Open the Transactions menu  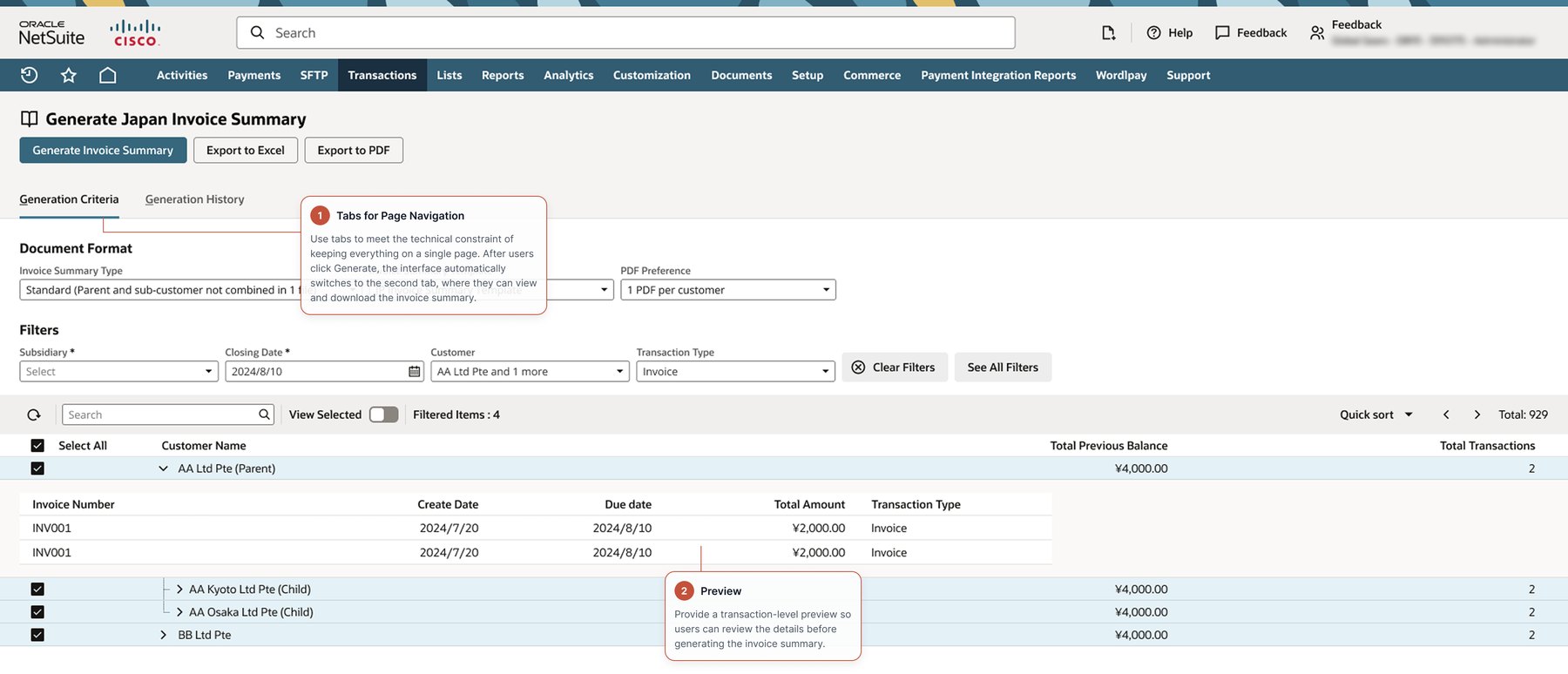[x=382, y=75]
